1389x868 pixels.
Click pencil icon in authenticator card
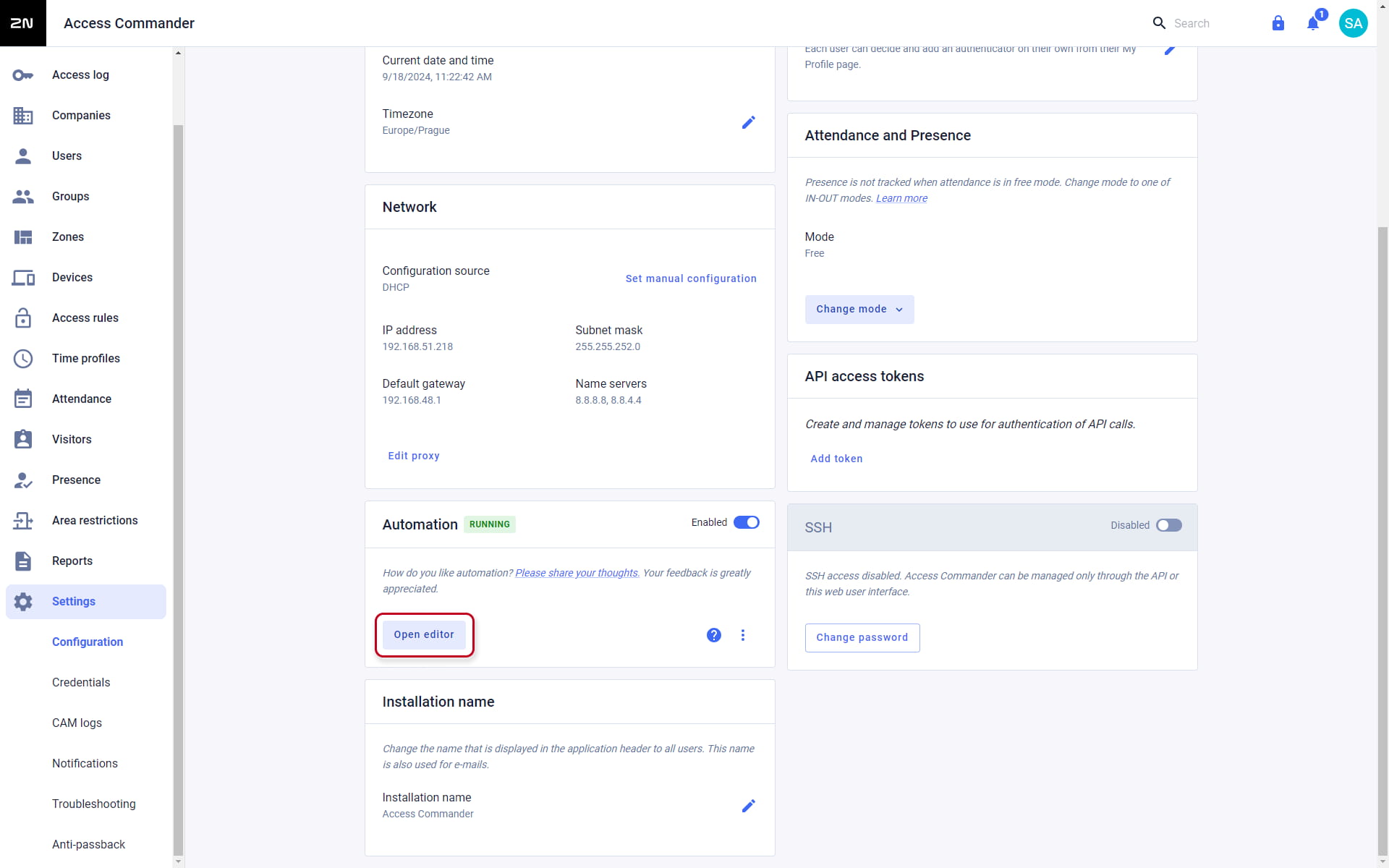pos(1170,49)
